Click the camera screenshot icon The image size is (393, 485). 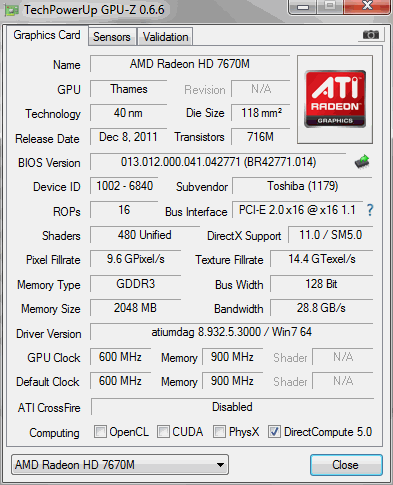click(371, 34)
